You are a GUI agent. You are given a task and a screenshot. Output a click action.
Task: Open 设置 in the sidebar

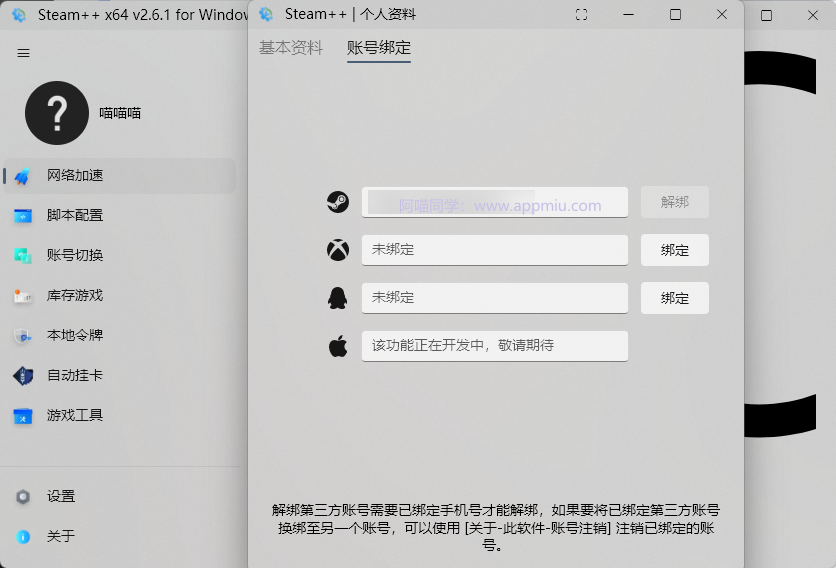pyautogui.click(x=119, y=497)
